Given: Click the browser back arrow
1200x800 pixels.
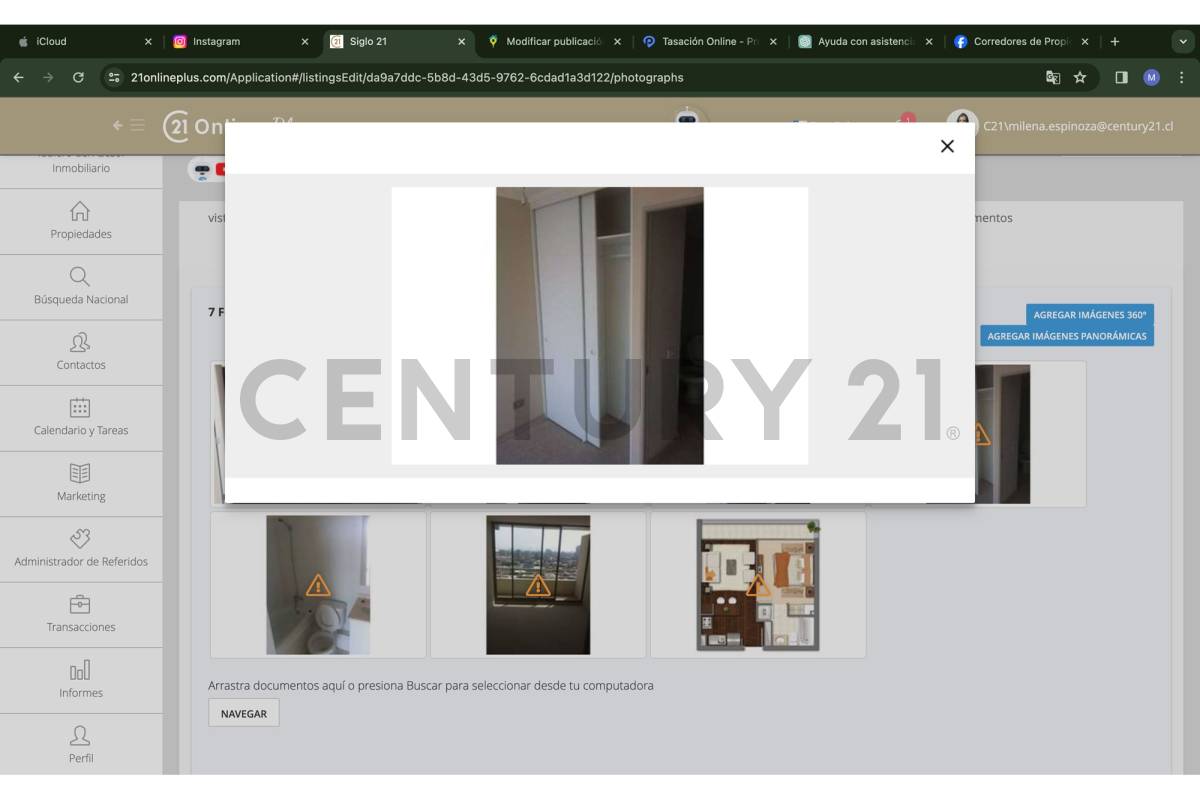Looking at the screenshot, I should 18,77.
